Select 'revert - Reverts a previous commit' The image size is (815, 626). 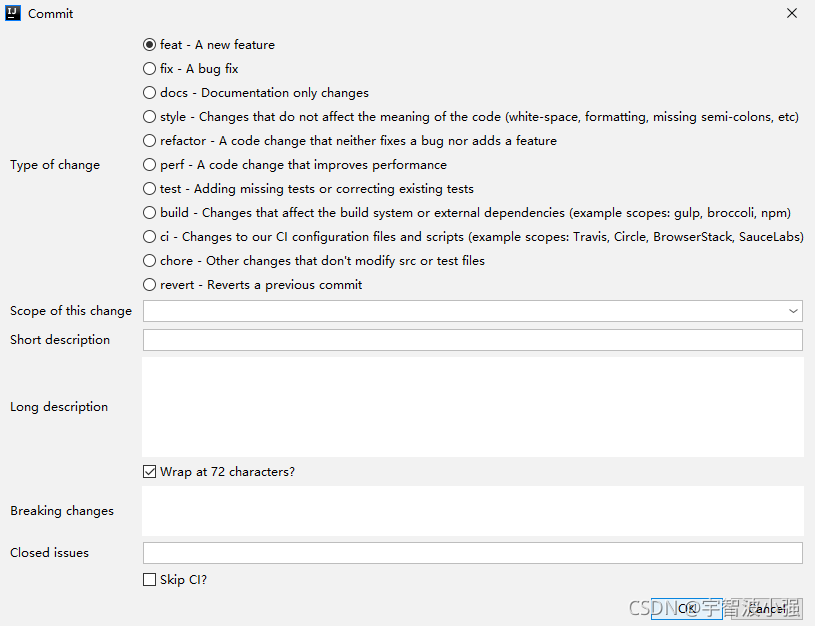[150, 285]
